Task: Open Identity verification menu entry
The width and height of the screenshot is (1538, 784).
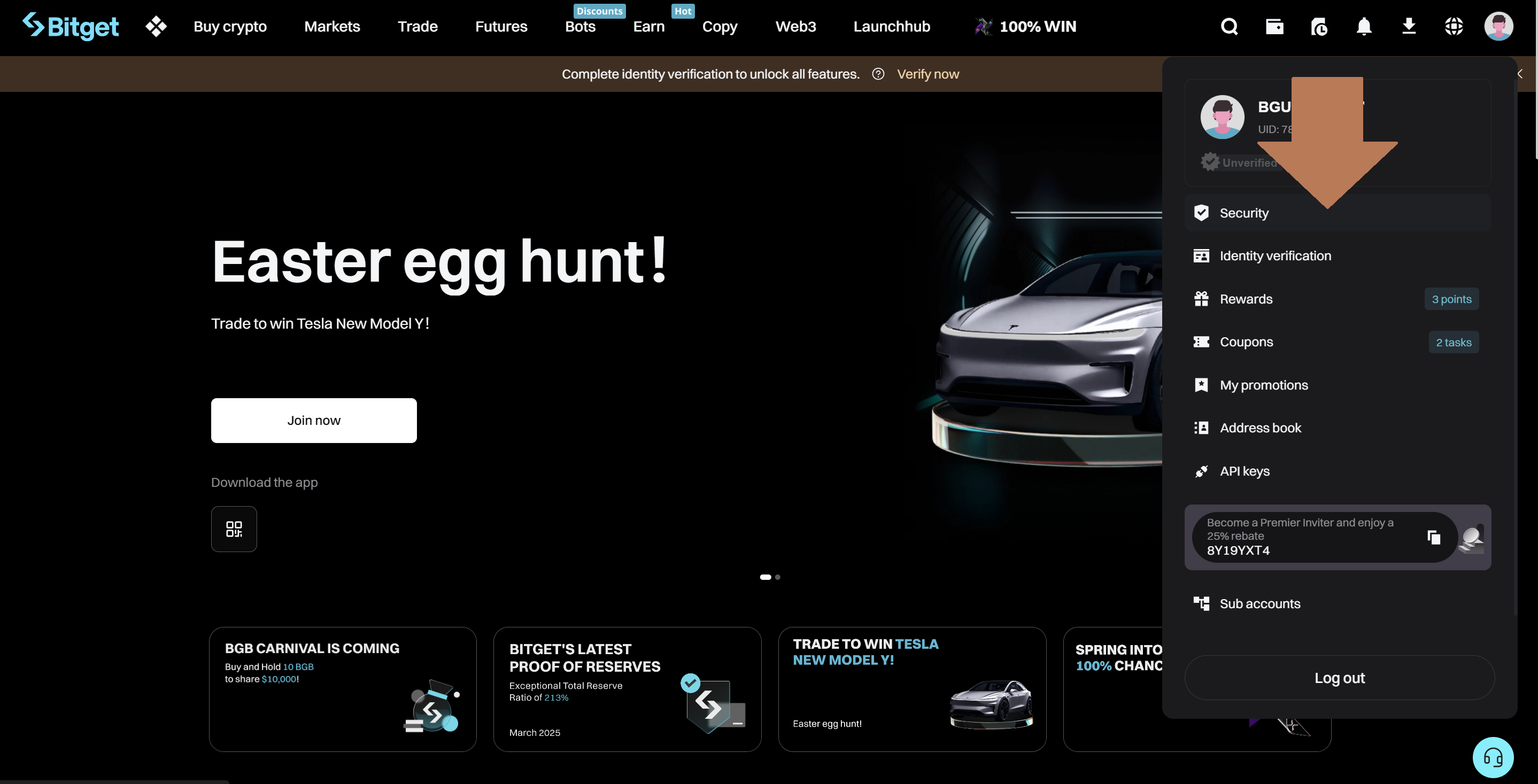Action: pyautogui.click(x=1338, y=255)
